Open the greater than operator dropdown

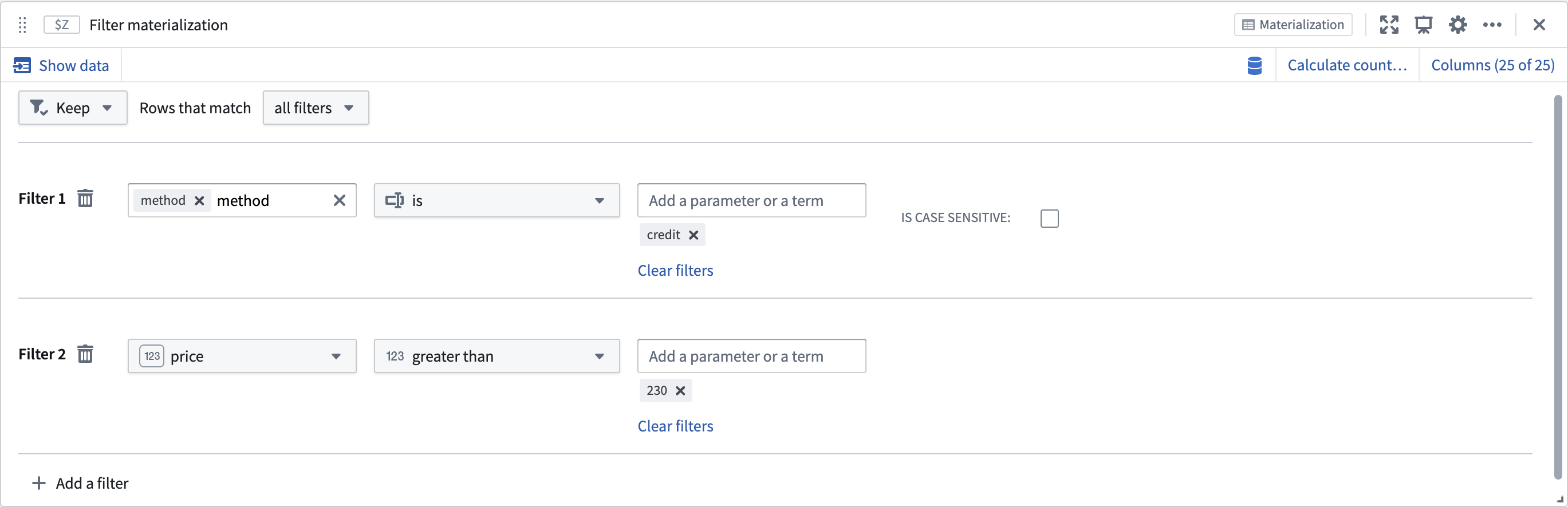point(497,357)
